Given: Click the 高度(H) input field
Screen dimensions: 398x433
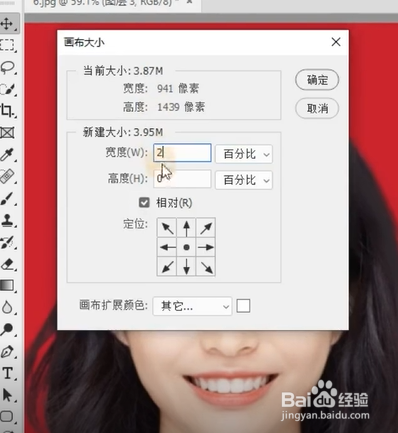Looking at the screenshot, I should click(x=182, y=179).
